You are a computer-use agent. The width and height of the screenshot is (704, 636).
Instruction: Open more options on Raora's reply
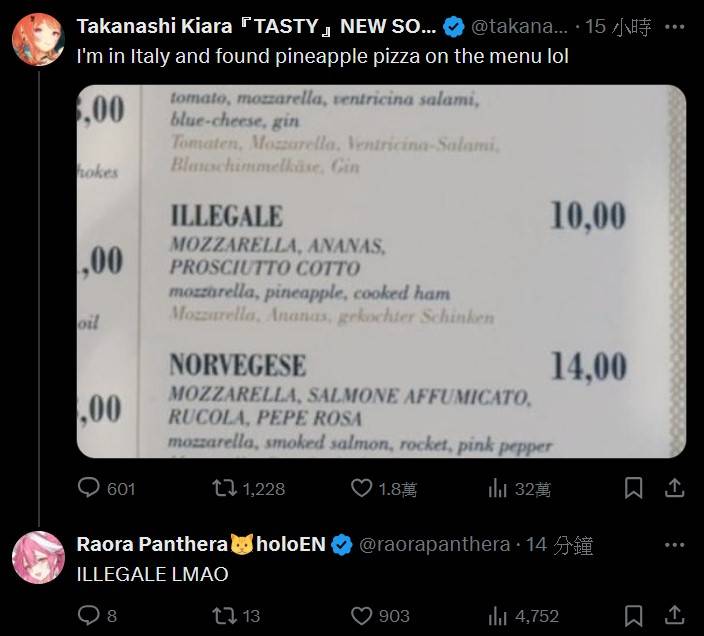tap(675, 545)
